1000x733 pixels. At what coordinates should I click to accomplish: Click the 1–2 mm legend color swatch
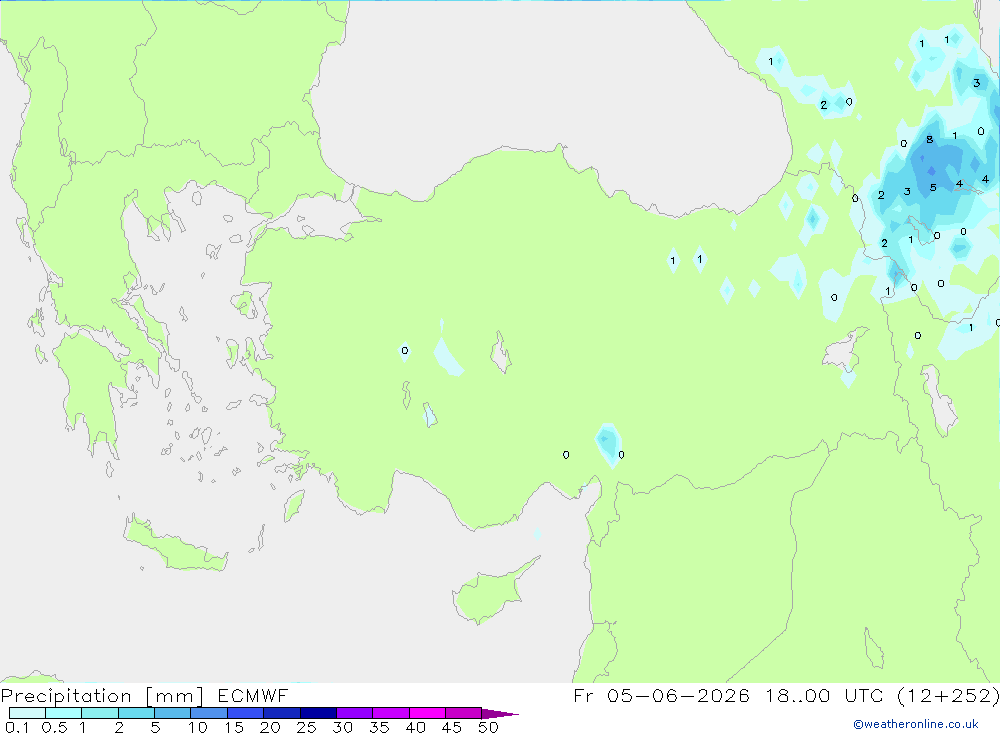point(99,713)
